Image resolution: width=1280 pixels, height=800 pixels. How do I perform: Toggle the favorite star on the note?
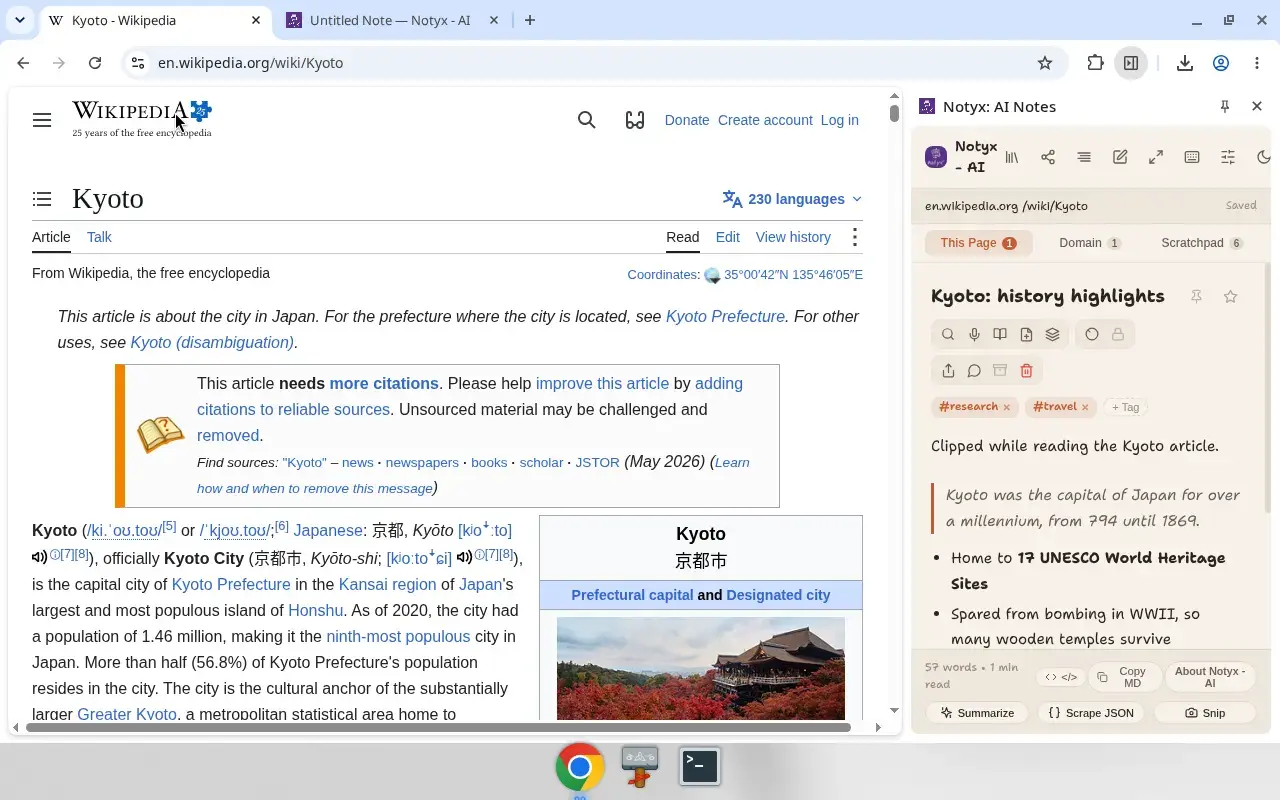point(1231,297)
